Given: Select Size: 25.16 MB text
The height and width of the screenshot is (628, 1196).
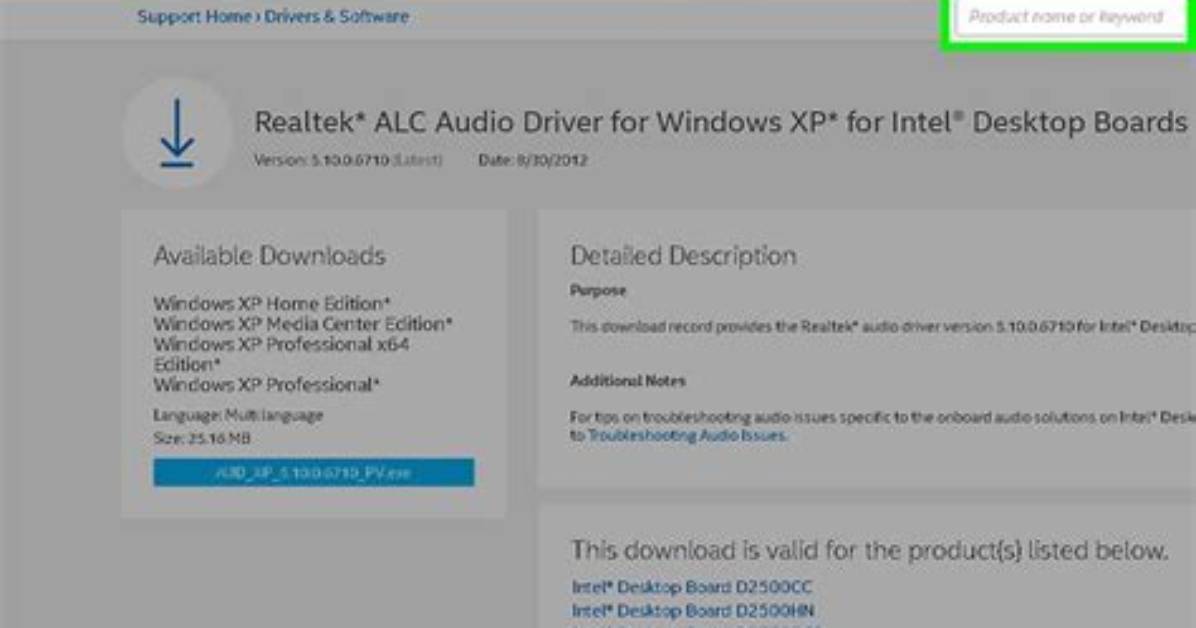Looking at the screenshot, I should 201,438.
